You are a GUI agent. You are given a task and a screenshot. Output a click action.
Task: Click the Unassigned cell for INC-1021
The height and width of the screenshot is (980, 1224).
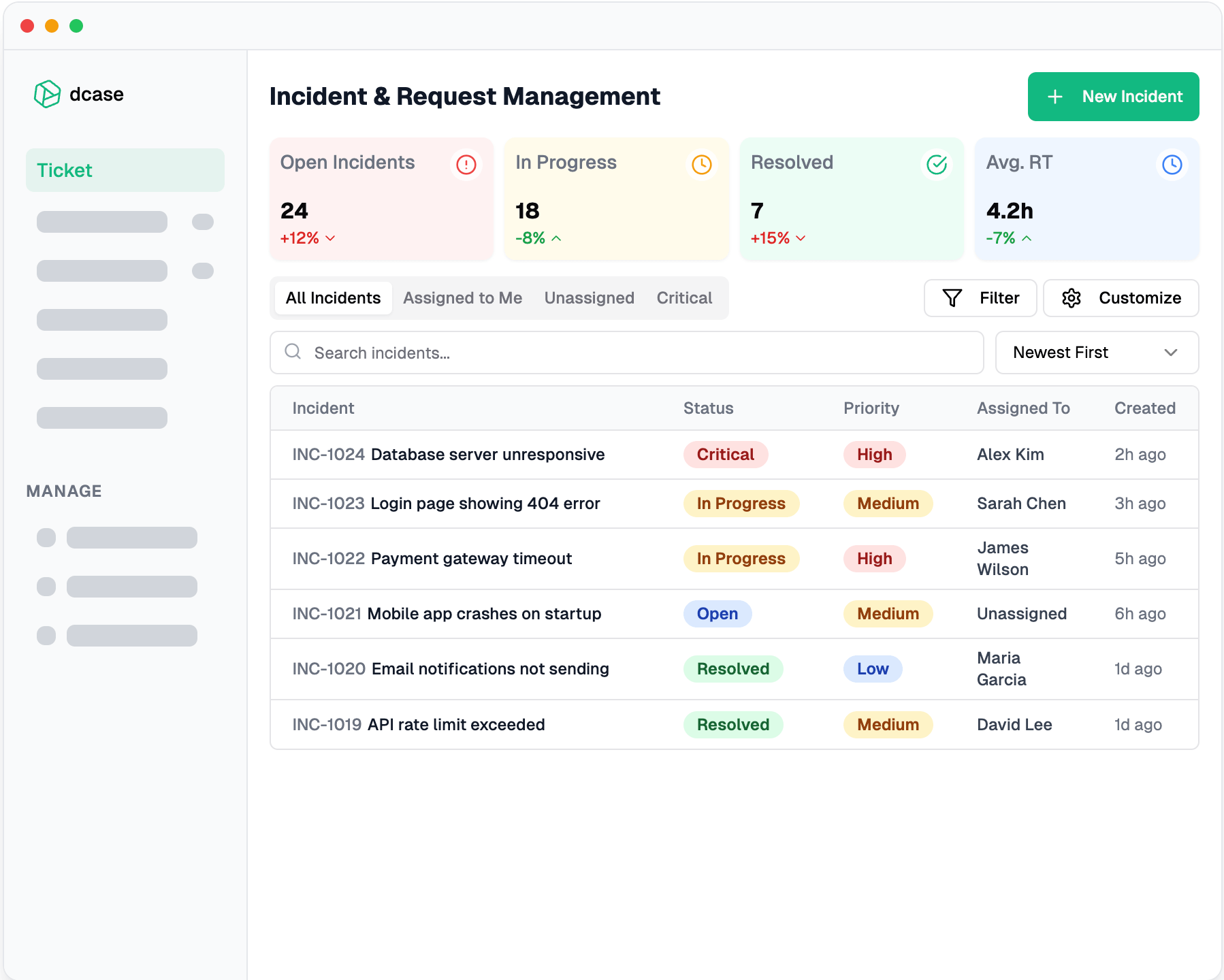coord(1022,614)
